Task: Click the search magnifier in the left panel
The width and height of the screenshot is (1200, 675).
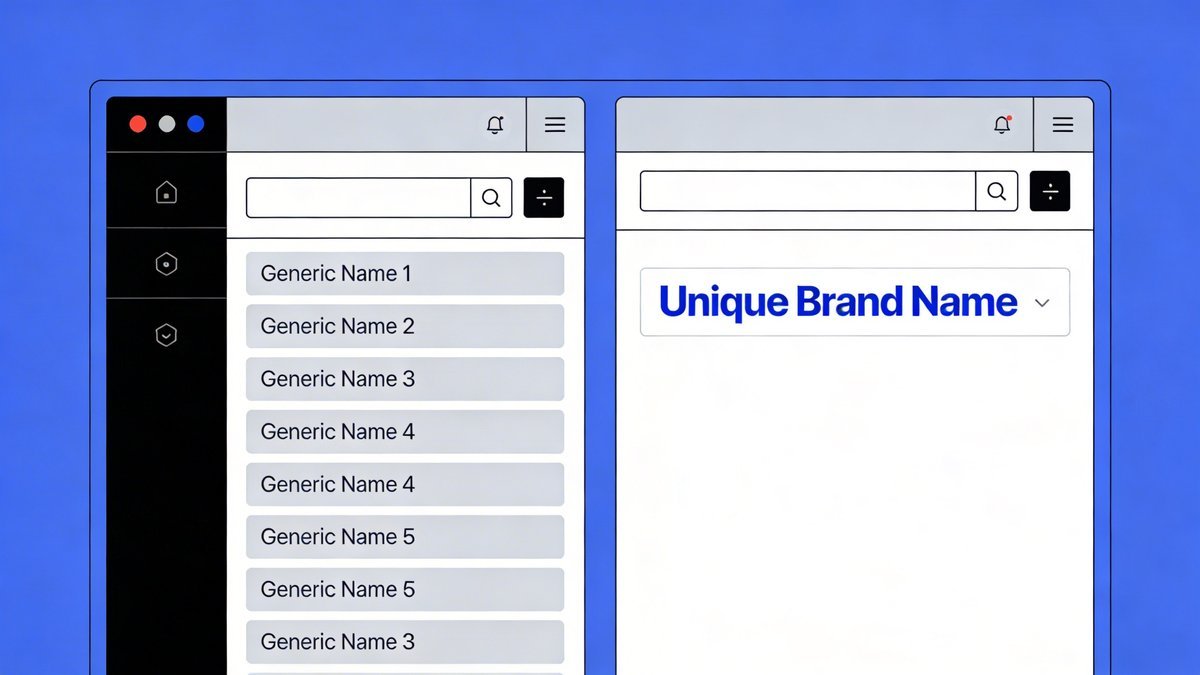Action: pyautogui.click(x=491, y=197)
